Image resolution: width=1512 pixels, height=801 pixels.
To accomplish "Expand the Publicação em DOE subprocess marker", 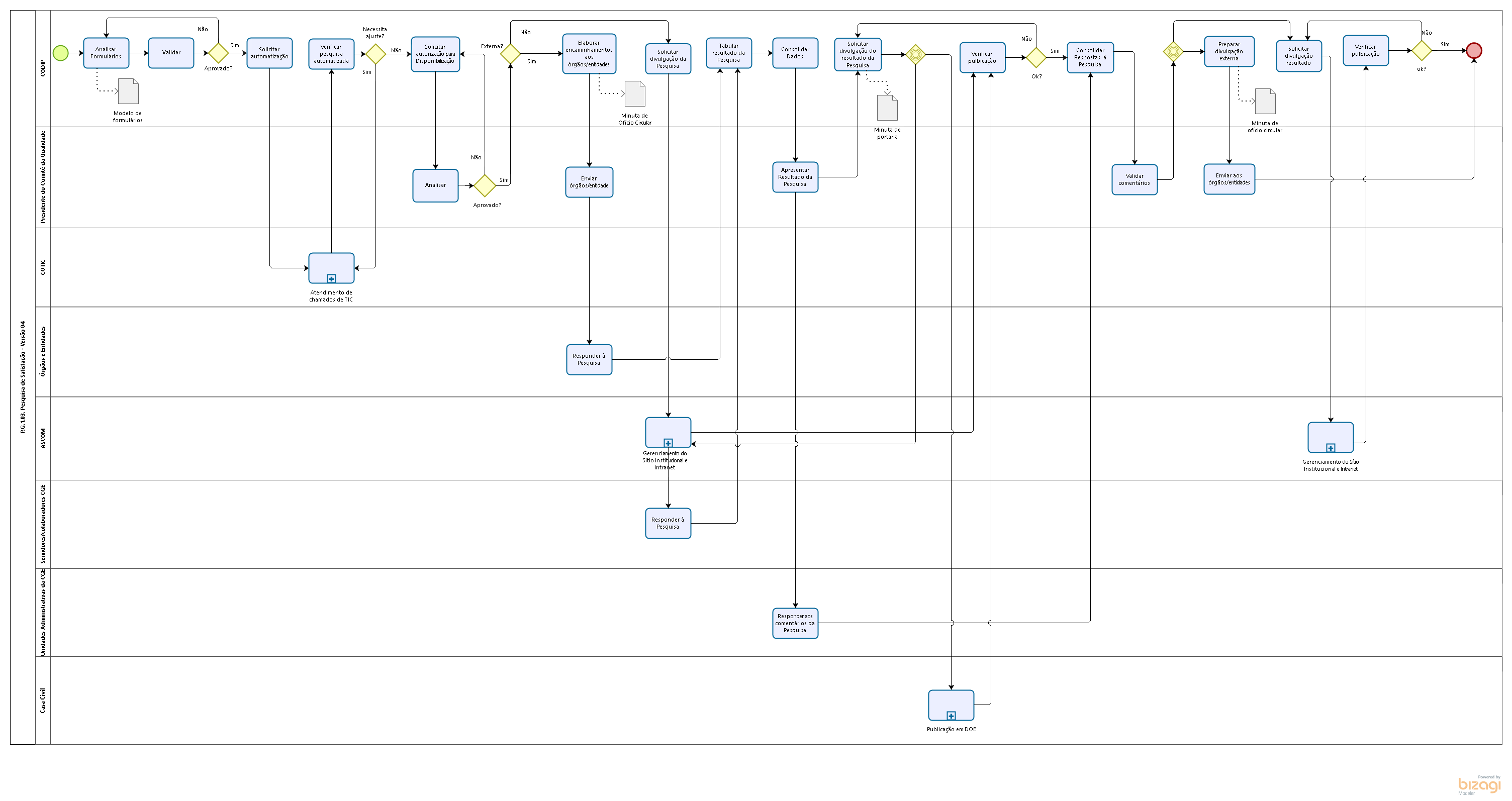I will coord(951,716).
